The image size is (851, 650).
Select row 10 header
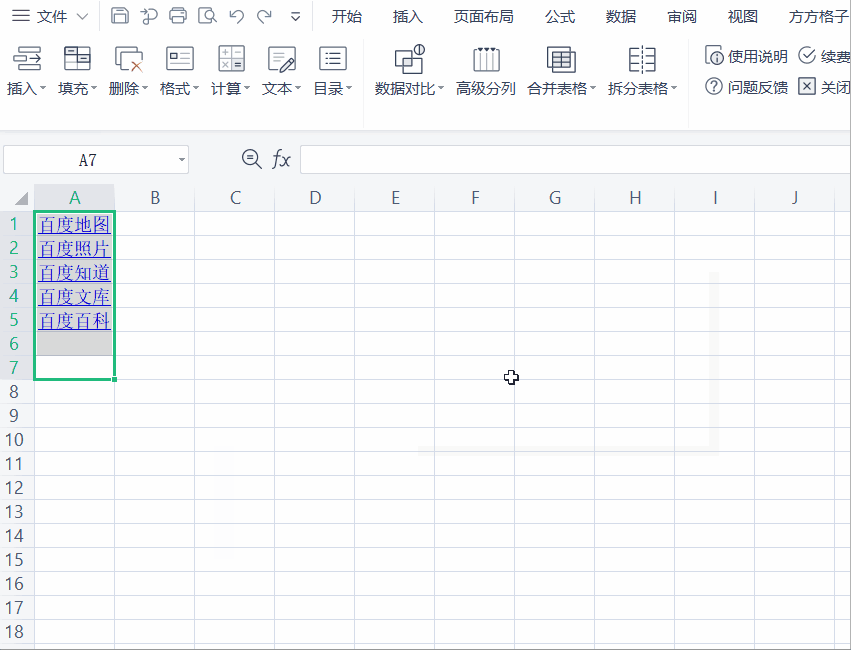click(x=16, y=439)
